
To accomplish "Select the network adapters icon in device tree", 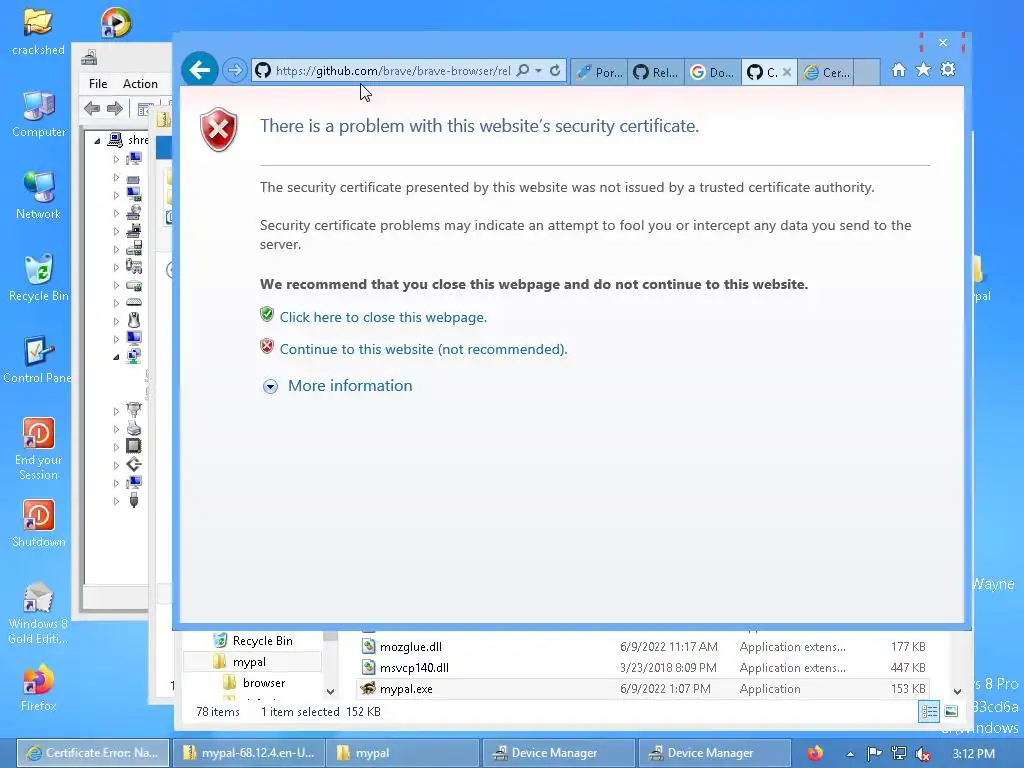I will coord(134,356).
